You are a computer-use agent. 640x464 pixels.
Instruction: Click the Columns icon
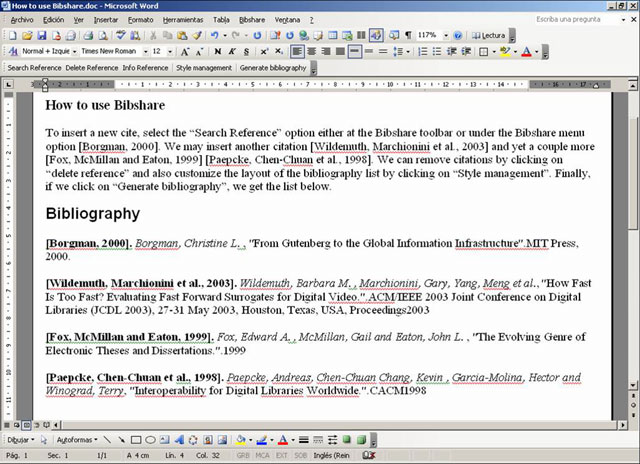click(361, 36)
